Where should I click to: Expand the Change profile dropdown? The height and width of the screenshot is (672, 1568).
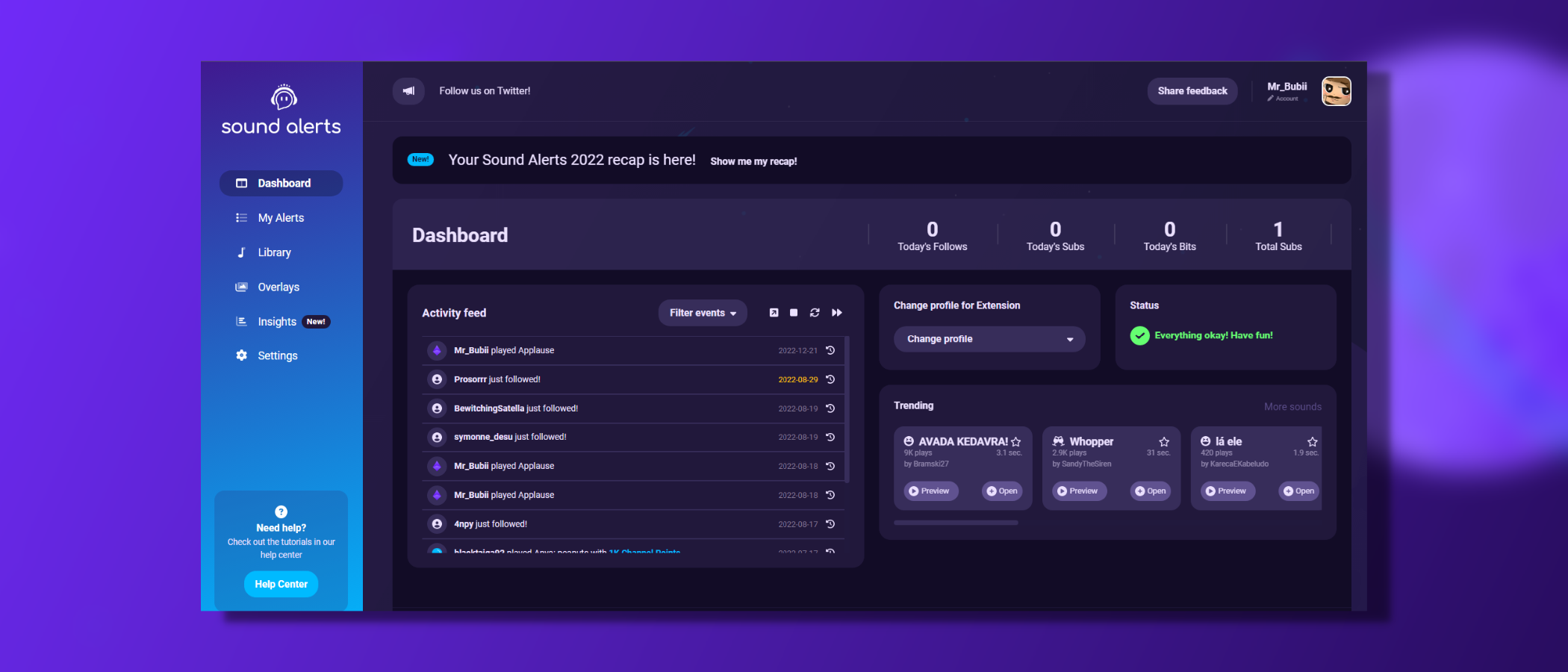pos(989,339)
